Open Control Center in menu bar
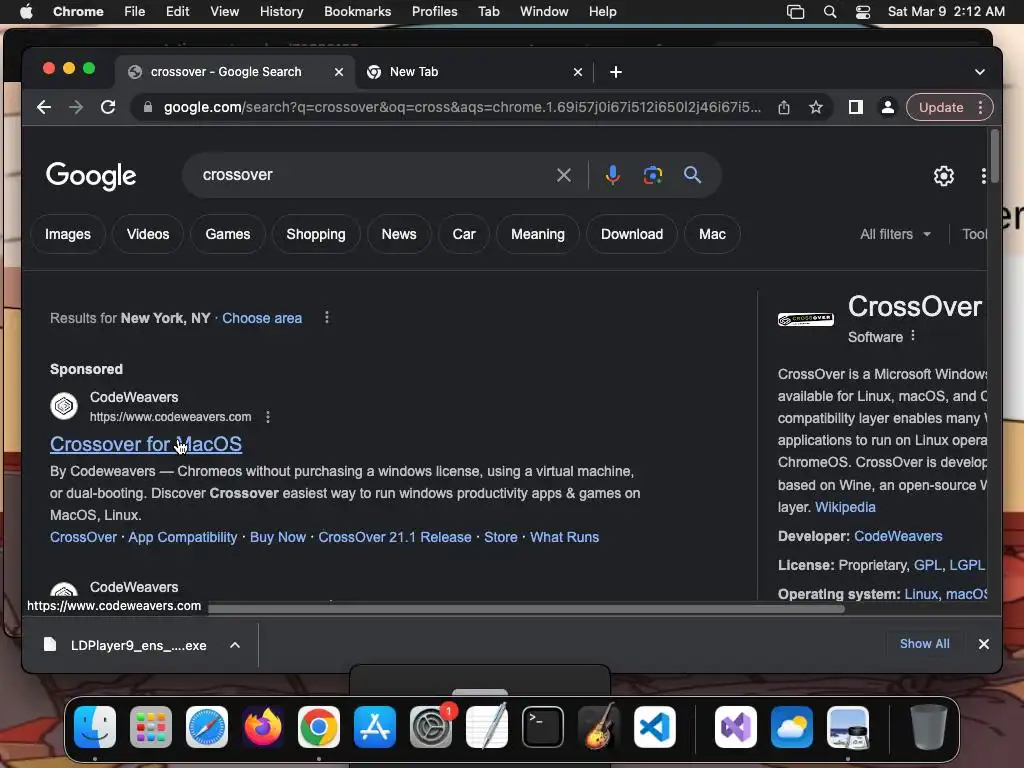The width and height of the screenshot is (1024, 768). click(x=863, y=12)
